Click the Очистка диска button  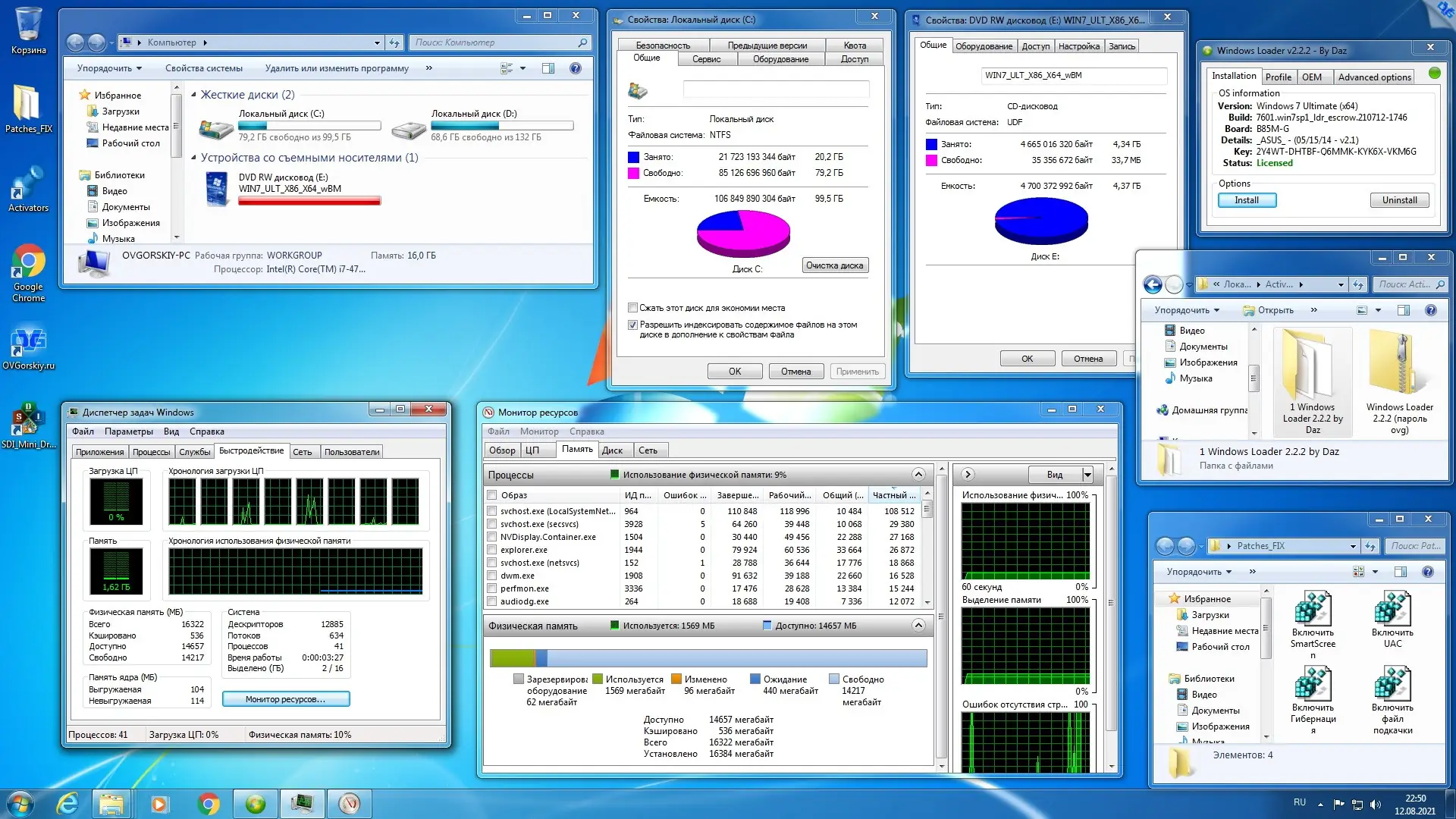tap(834, 265)
